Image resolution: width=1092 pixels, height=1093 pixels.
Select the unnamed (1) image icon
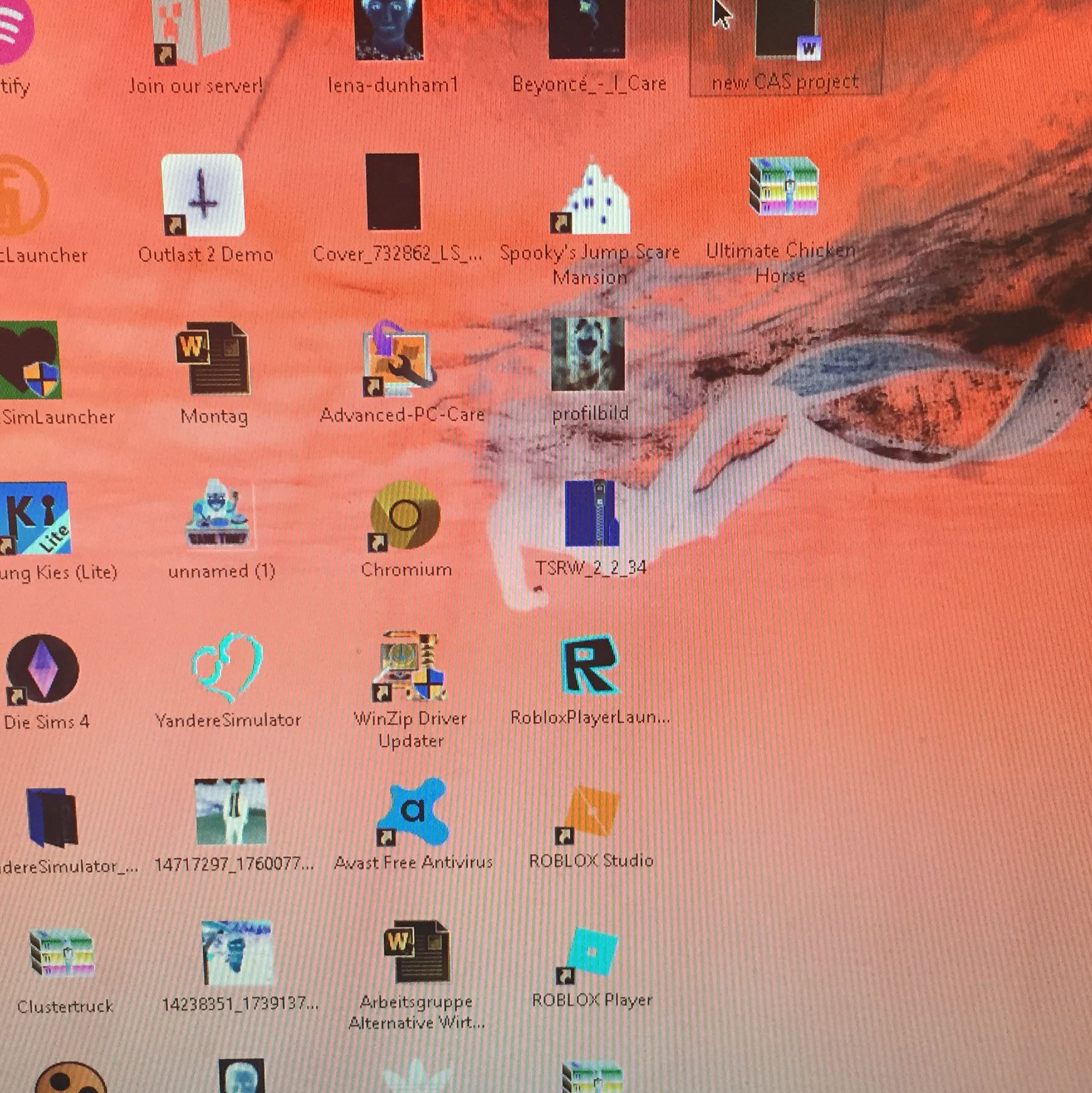pos(219,515)
